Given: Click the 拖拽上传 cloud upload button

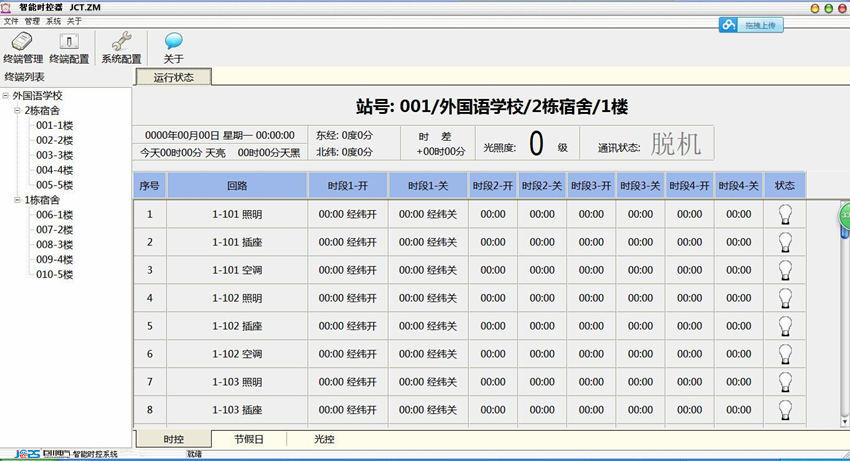Looking at the screenshot, I should click(x=752, y=25).
